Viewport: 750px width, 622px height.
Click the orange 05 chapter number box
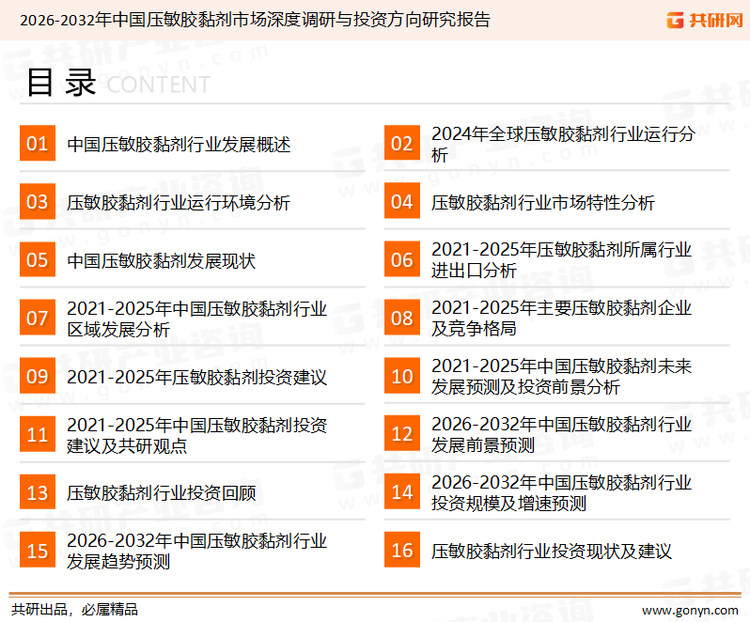tap(37, 260)
